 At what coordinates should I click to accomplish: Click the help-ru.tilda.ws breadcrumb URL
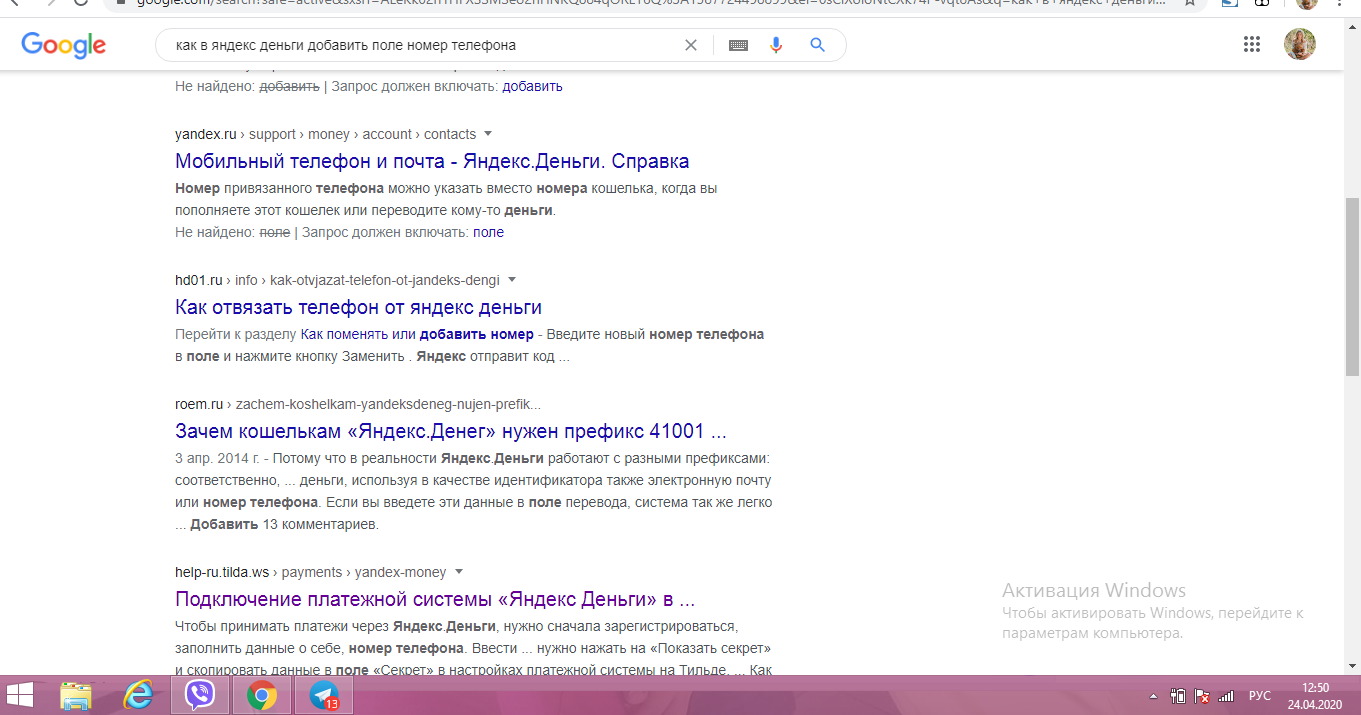pos(310,572)
